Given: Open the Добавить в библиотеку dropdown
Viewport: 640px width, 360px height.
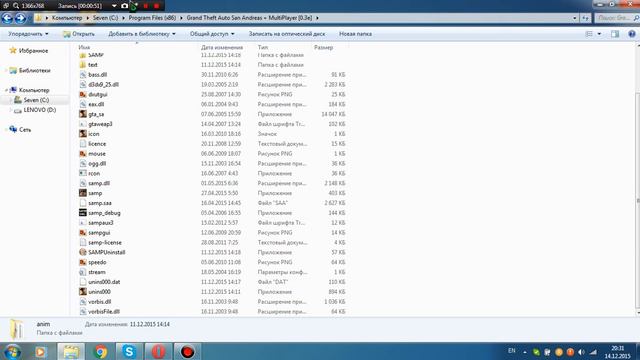Looking at the screenshot, I should click(142, 34).
